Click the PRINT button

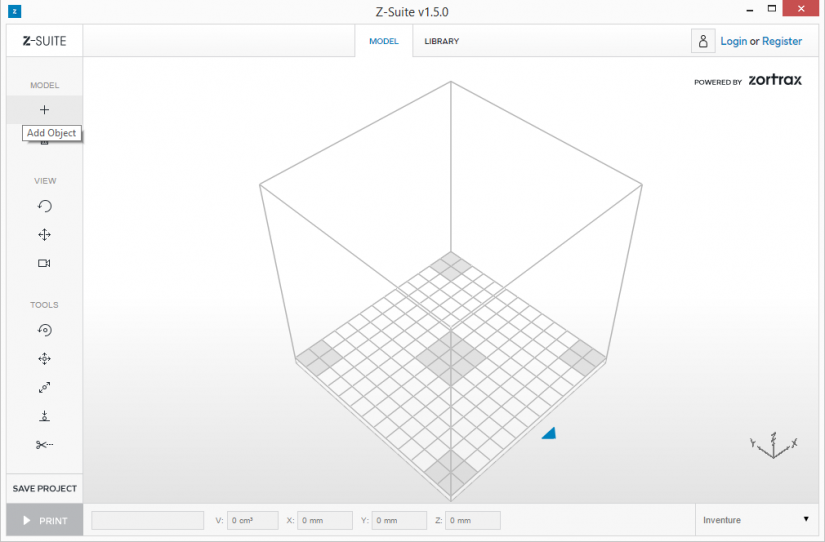[x=45, y=520]
